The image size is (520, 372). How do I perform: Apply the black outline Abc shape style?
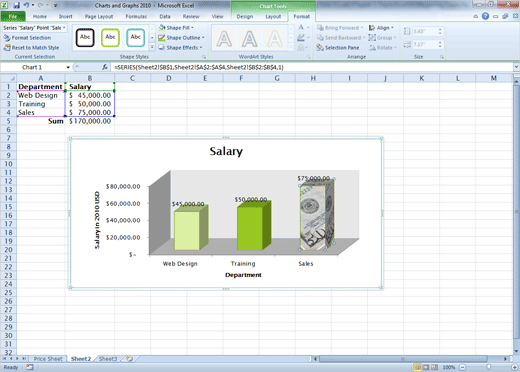85,37
